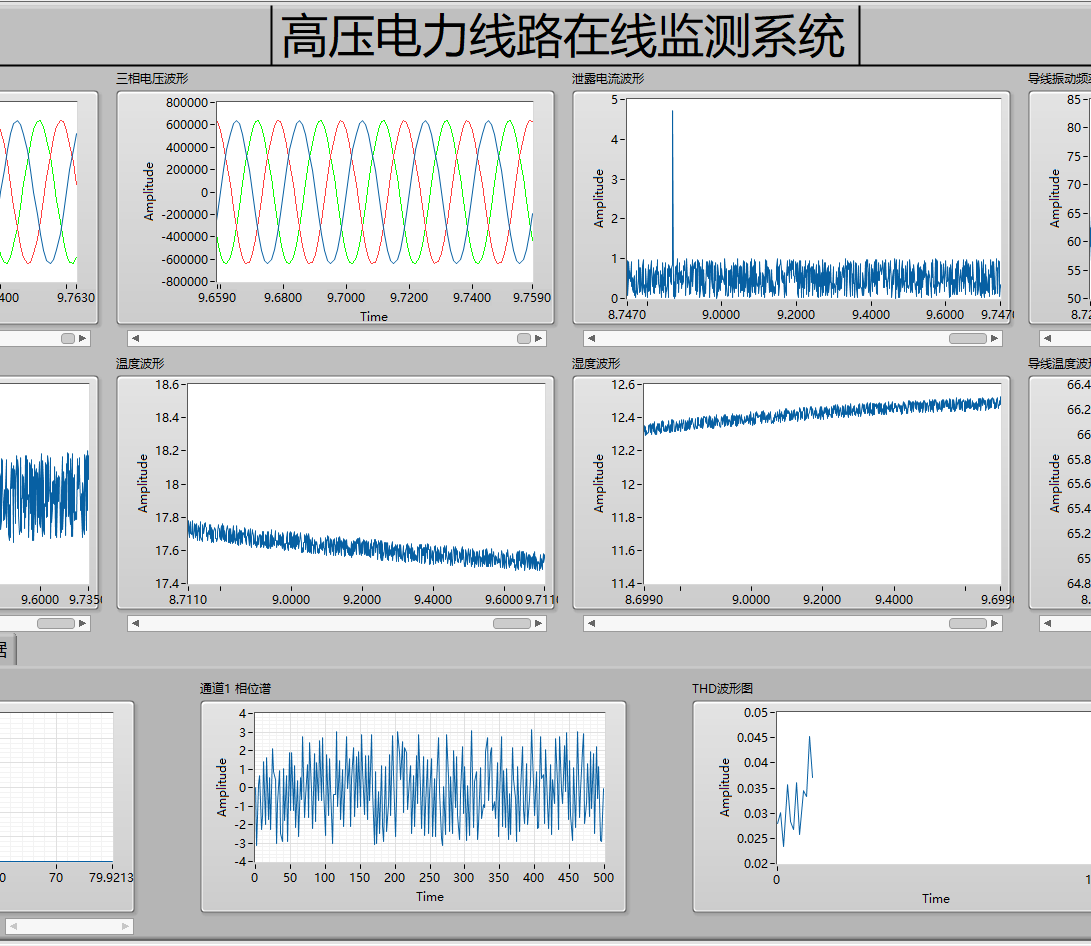Select the 8.7110 X-axis start on 温度波形

click(188, 600)
